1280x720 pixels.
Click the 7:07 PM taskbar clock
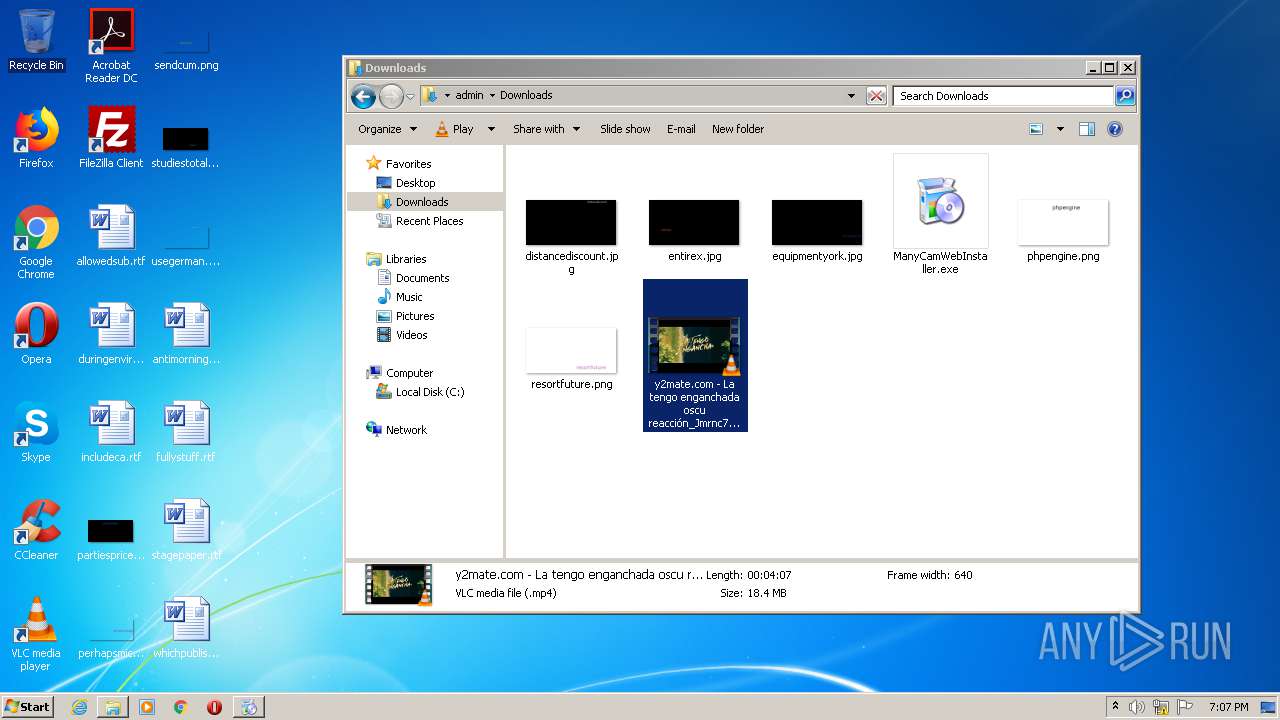[1228, 707]
